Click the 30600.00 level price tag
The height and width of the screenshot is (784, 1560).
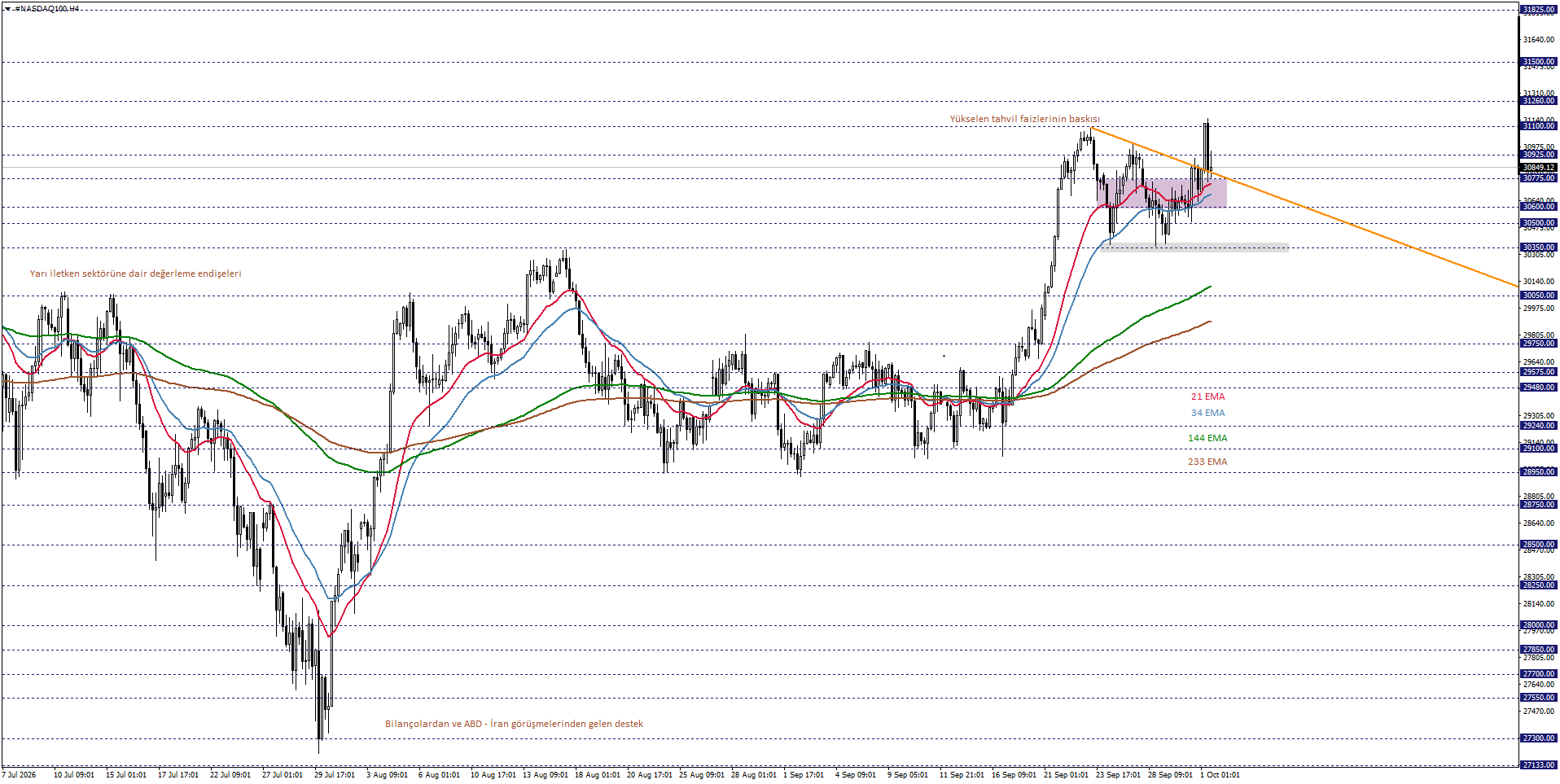[1538, 207]
